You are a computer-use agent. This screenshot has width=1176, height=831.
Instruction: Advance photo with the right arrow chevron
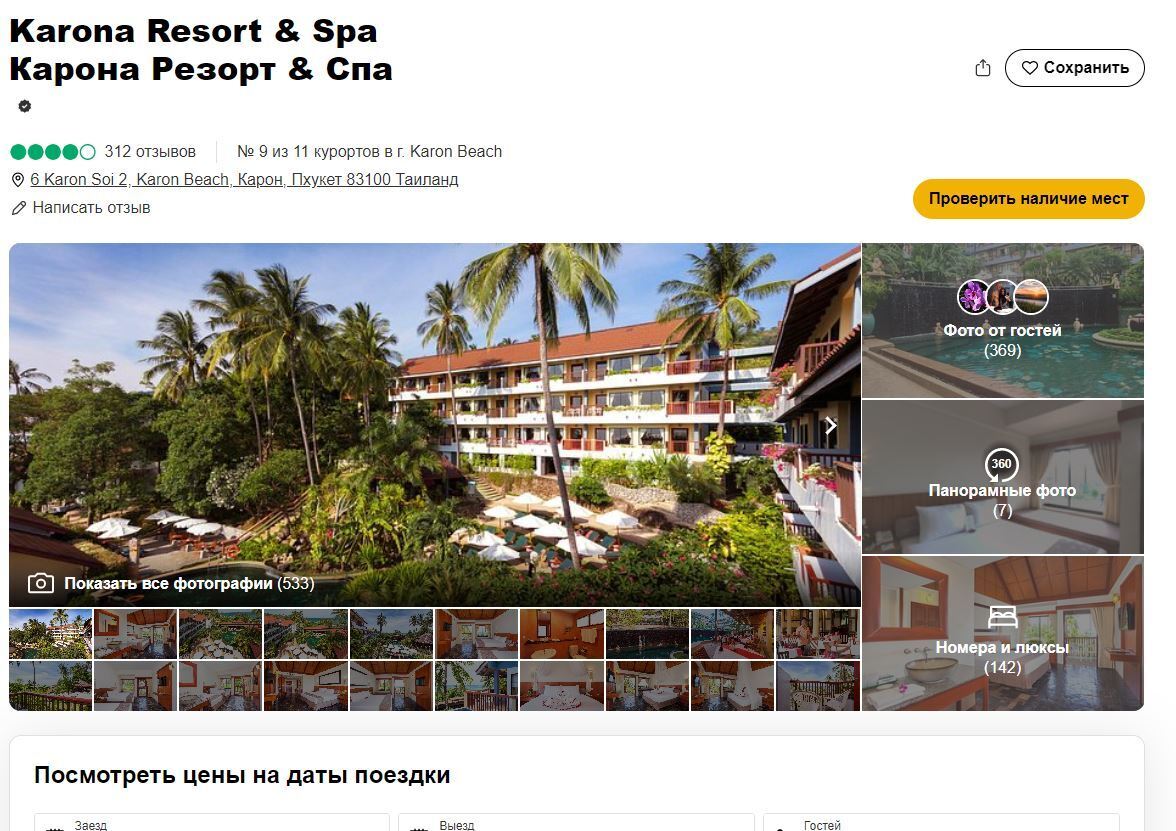tap(830, 425)
